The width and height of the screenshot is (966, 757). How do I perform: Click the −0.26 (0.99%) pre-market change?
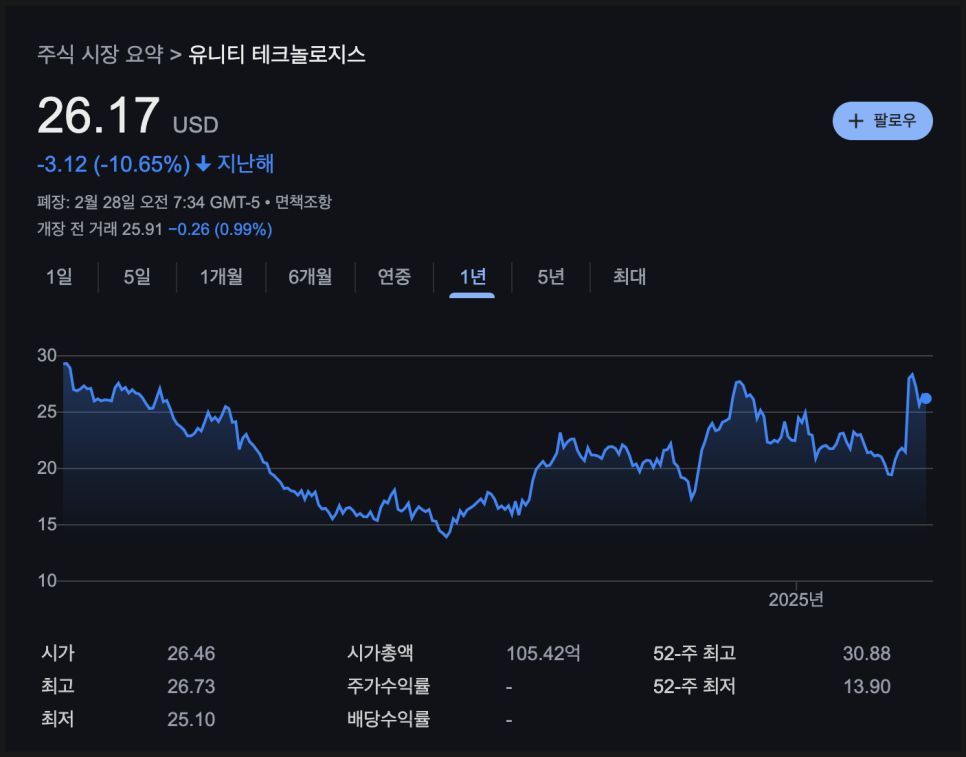click(220, 230)
